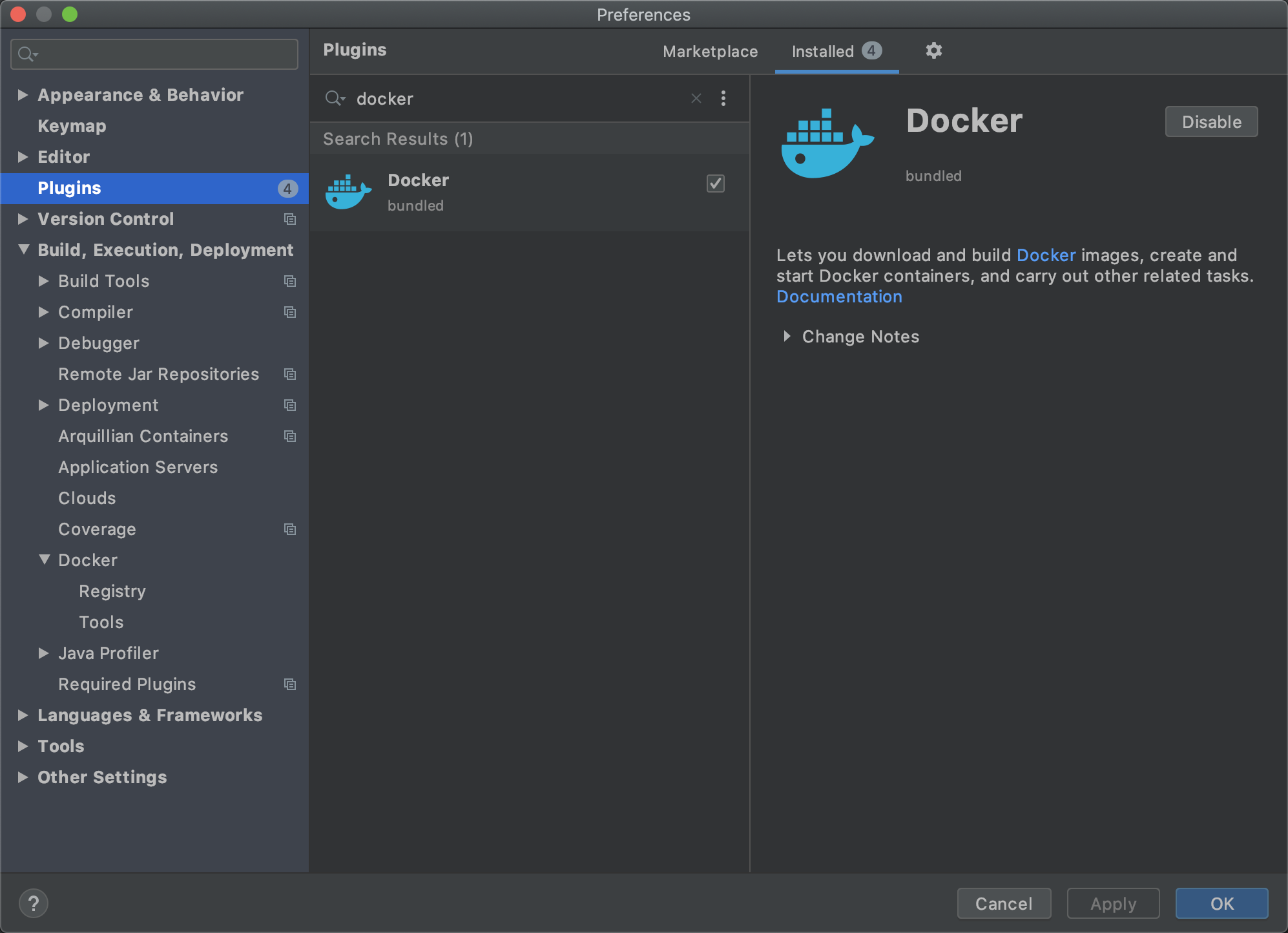
Task: Click the 4 badge on Installed tab
Action: tap(871, 50)
